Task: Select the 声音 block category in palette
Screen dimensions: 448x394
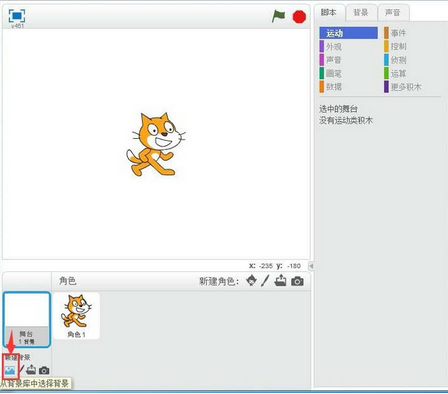Action: click(x=348, y=60)
